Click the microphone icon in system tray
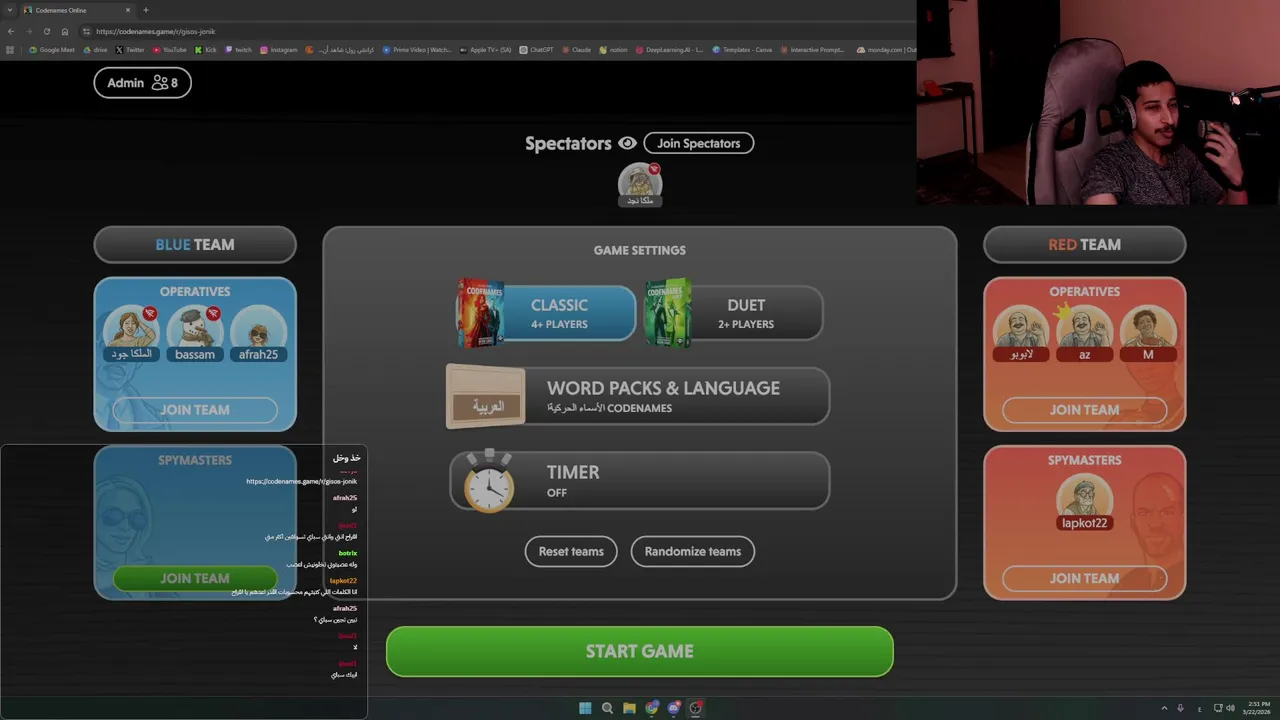 pos(1180,708)
